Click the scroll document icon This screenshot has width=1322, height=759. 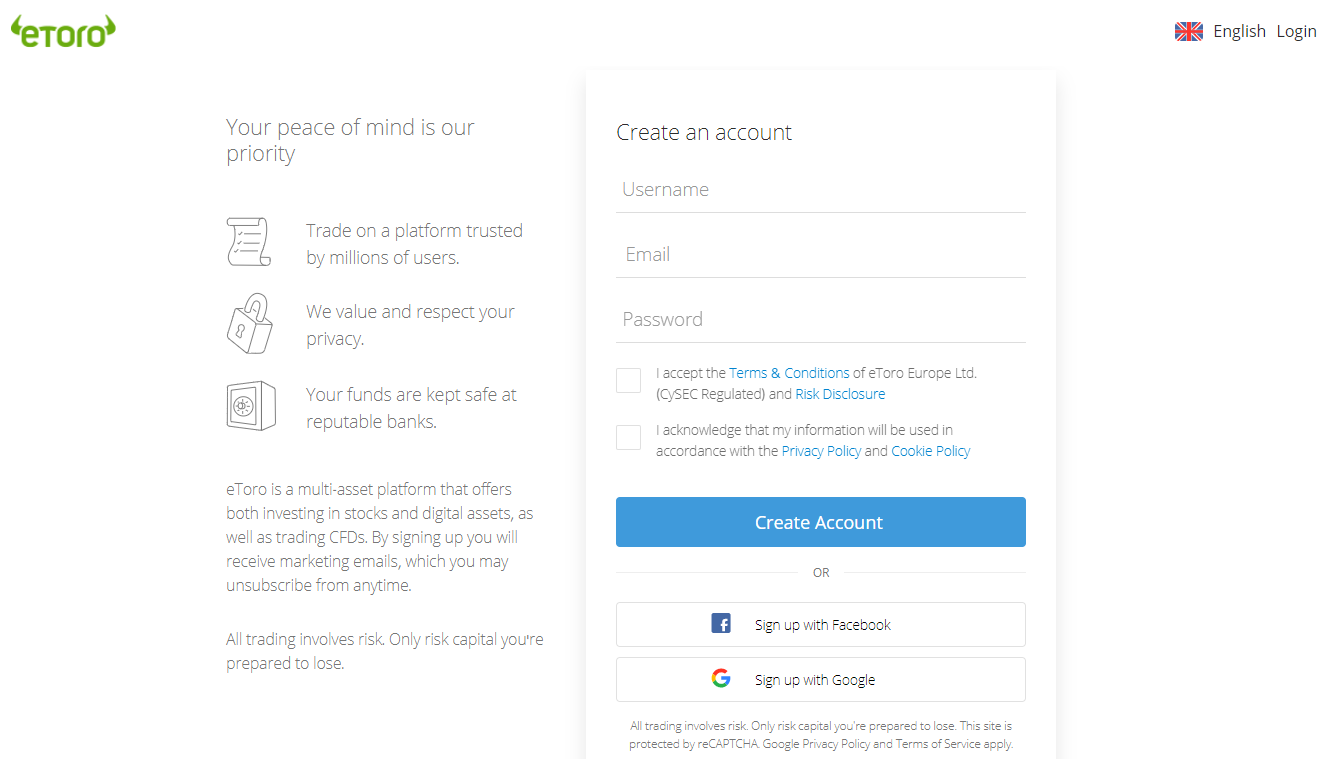pyautogui.click(x=249, y=242)
